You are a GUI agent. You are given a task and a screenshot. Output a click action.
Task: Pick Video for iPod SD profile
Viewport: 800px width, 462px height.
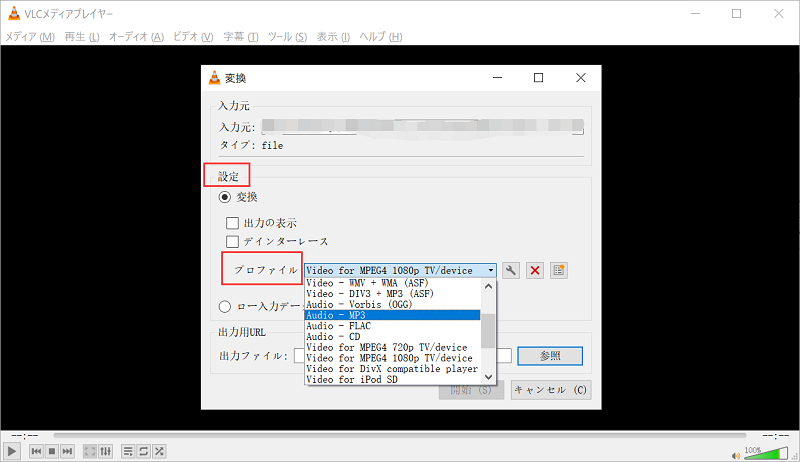(x=392, y=380)
